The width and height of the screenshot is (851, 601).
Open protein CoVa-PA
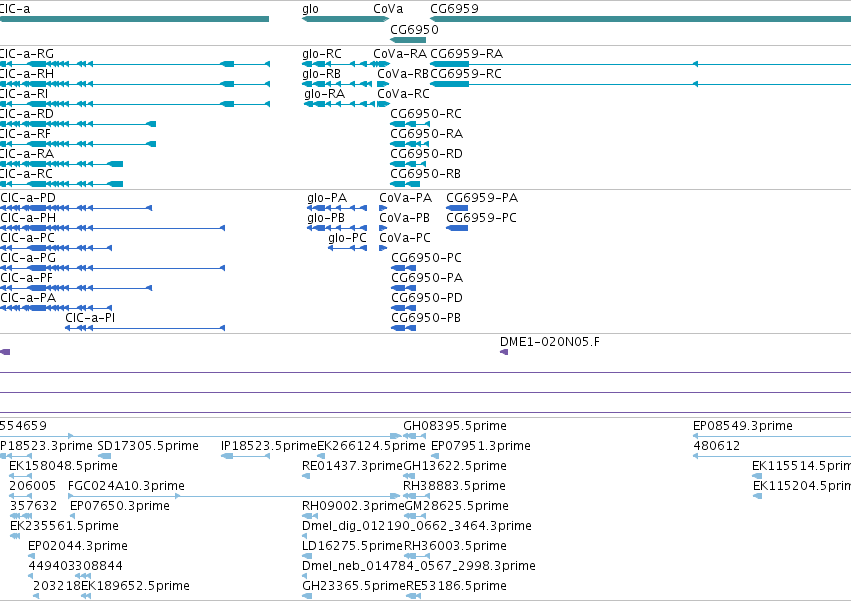coord(383,208)
